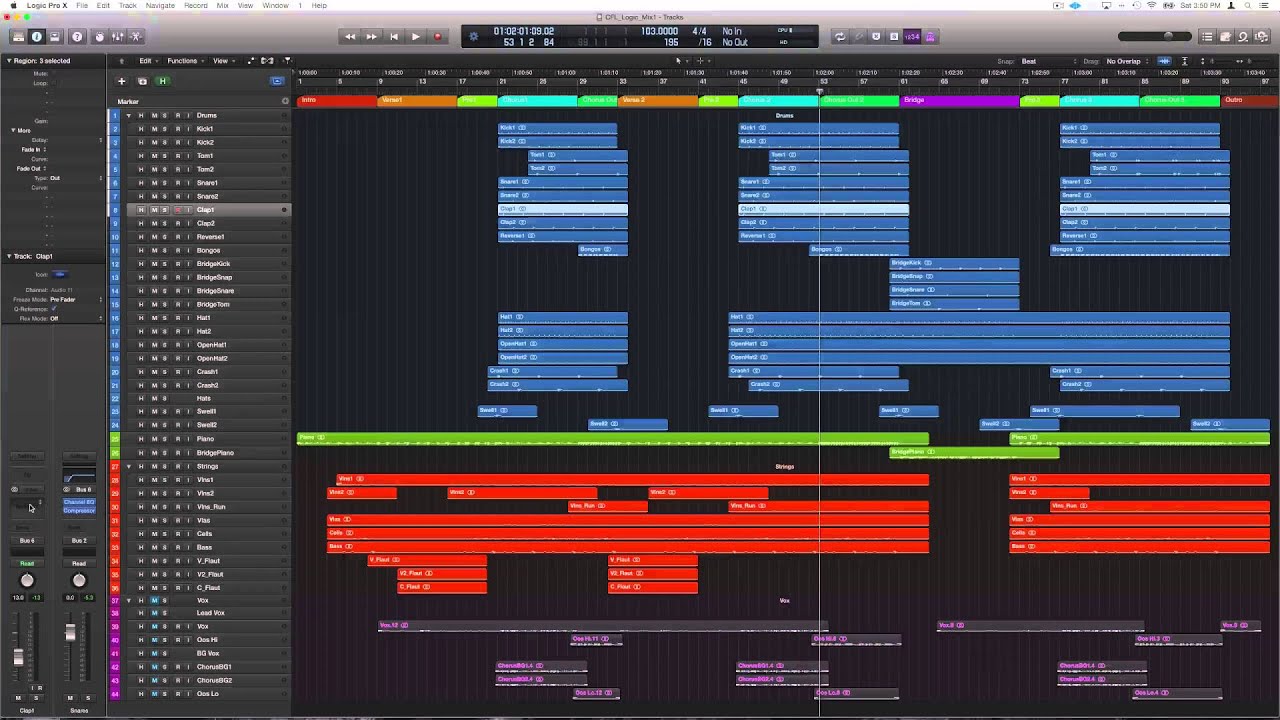Open LCD display settings gear

pyautogui.click(x=473, y=37)
